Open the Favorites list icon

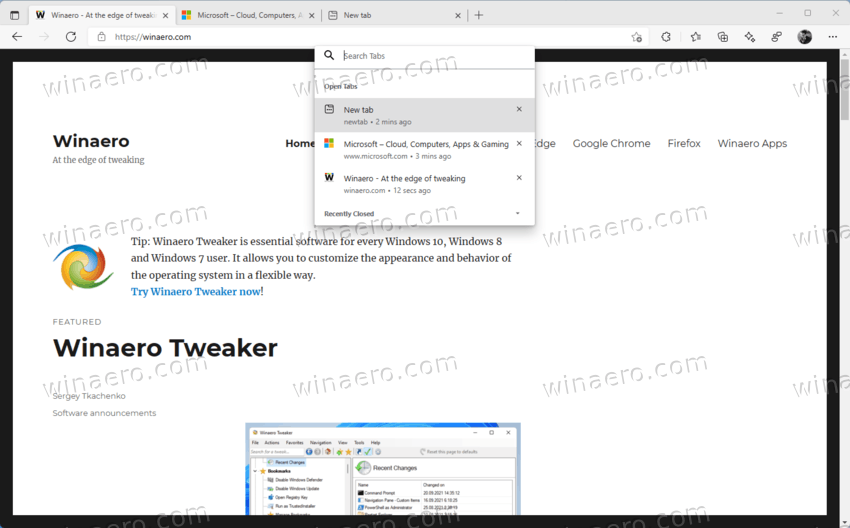pos(696,37)
